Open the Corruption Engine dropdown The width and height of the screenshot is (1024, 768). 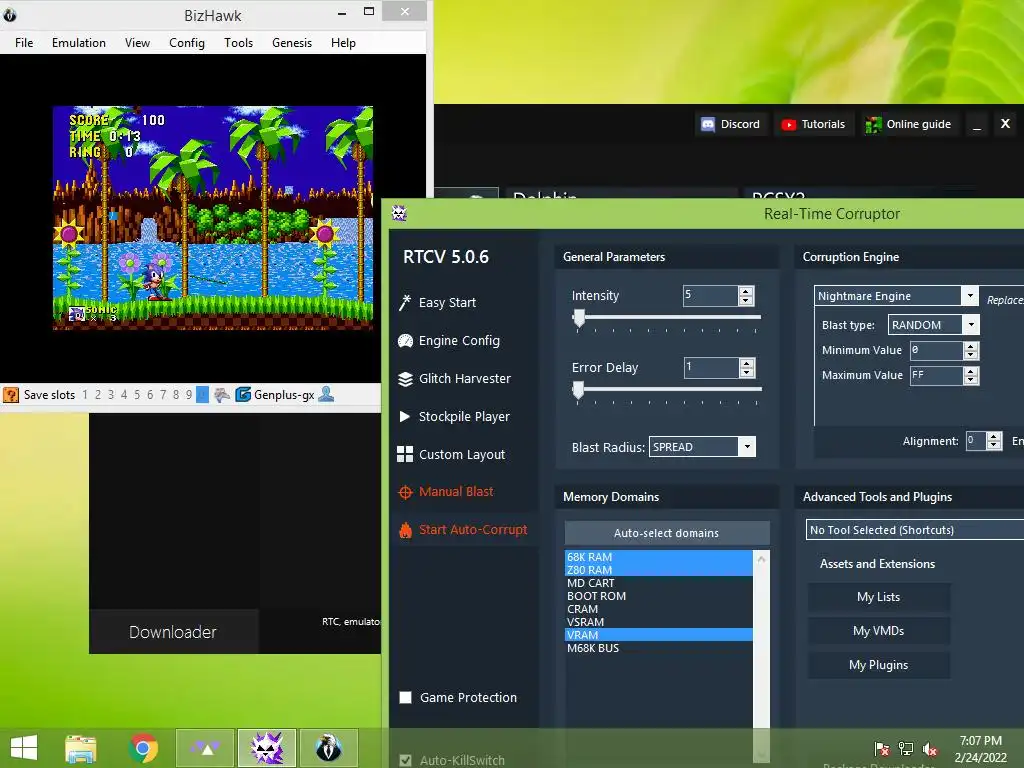coord(970,296)
